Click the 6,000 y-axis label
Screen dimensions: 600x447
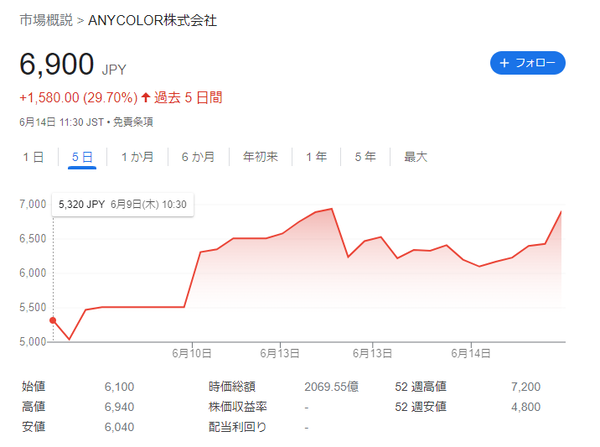pyautogui.click(x=33, y=273)
